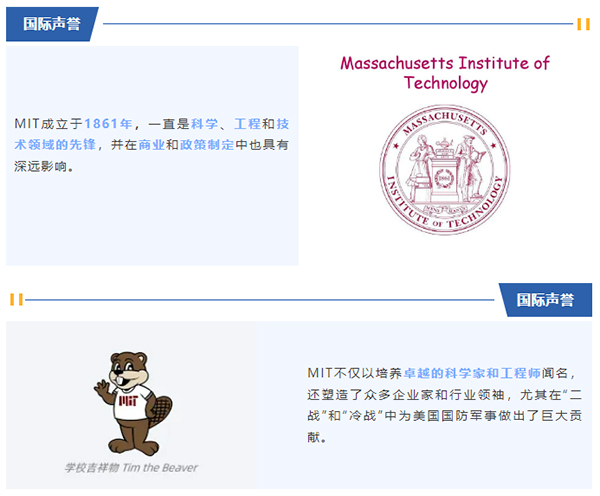Image resolution: width=600 pixels, height=496 pixels.
Task: Click the highlighted phrase '卓越的科学家和工程师'
Action: (472, 373)
